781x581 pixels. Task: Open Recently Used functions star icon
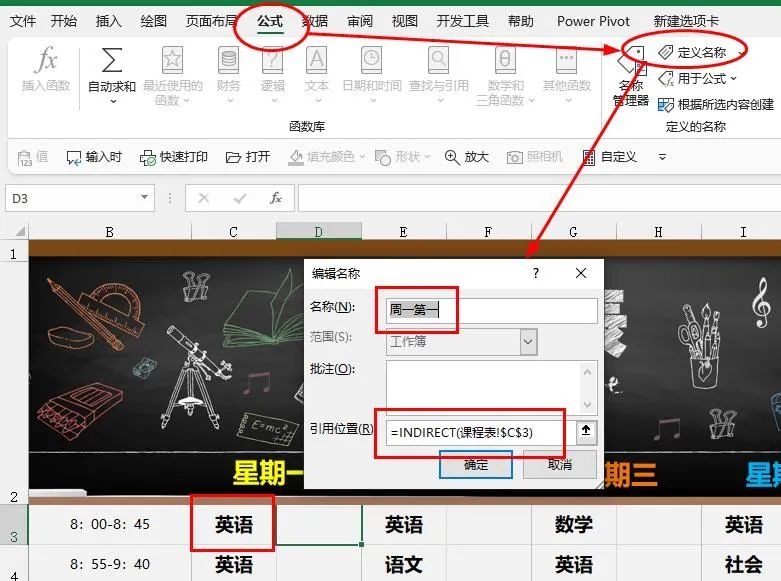pyautogui.click(x=172, y=60)
